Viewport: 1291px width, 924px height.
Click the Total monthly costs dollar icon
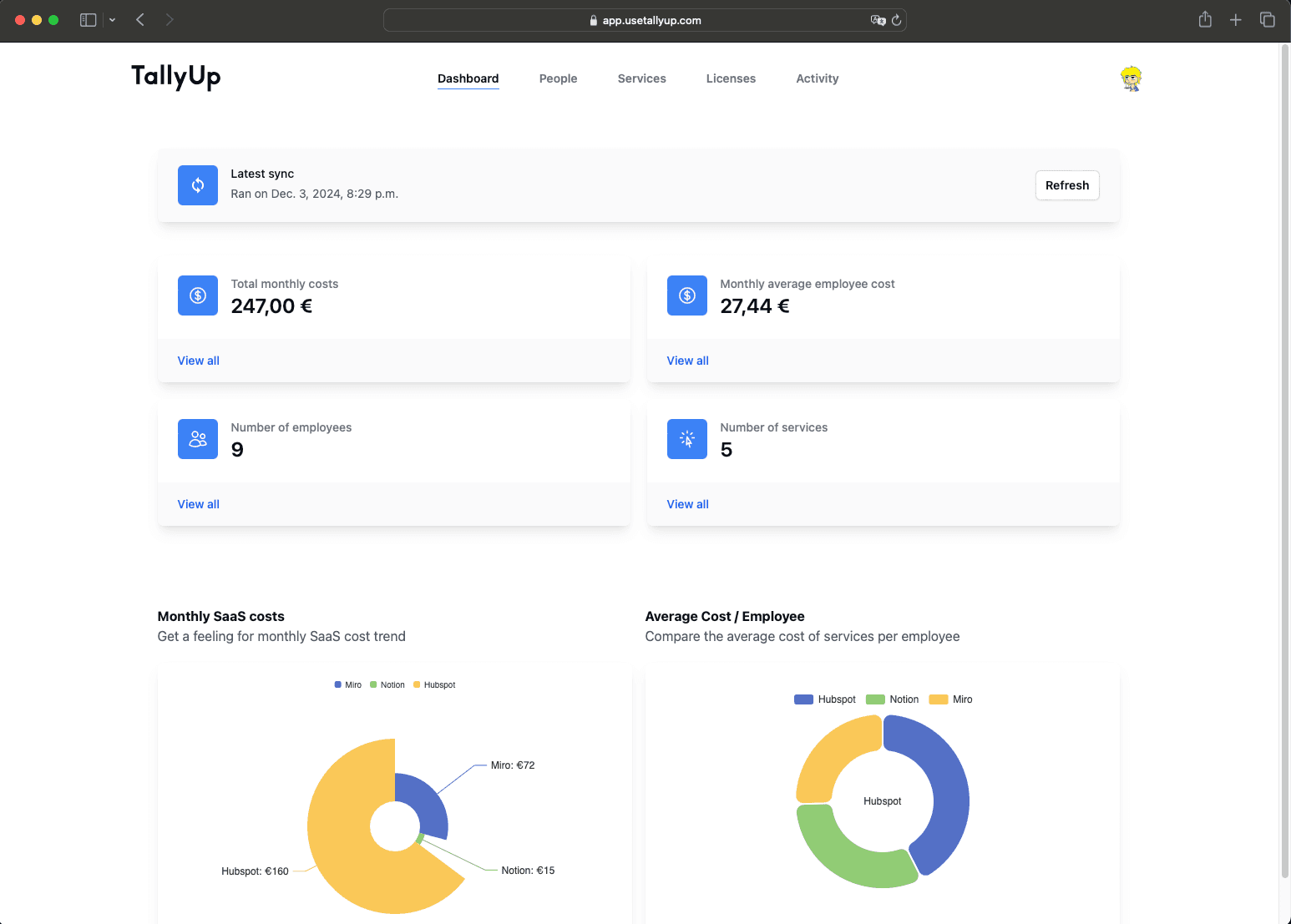(x=197, y=295)
